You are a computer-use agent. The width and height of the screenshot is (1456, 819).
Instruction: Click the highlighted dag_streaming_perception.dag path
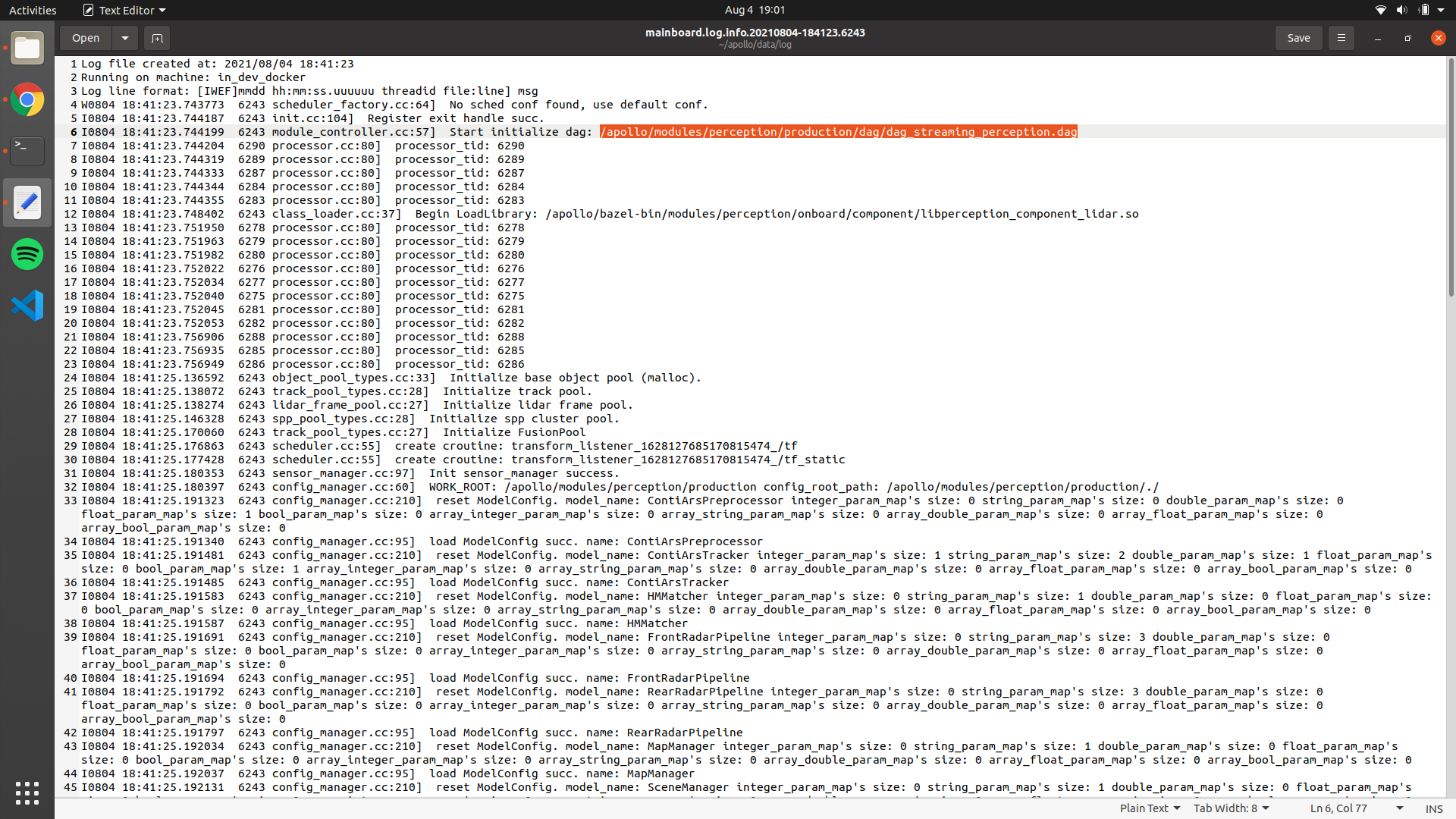[839, 132]
